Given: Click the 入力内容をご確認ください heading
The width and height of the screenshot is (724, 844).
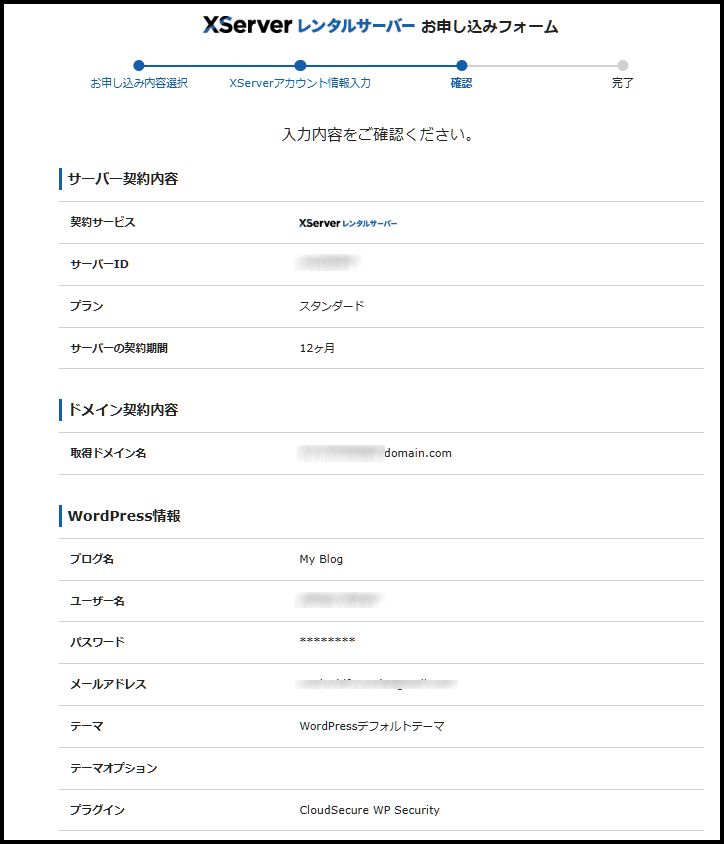Looking at the screenshot, I should (378, 135).
